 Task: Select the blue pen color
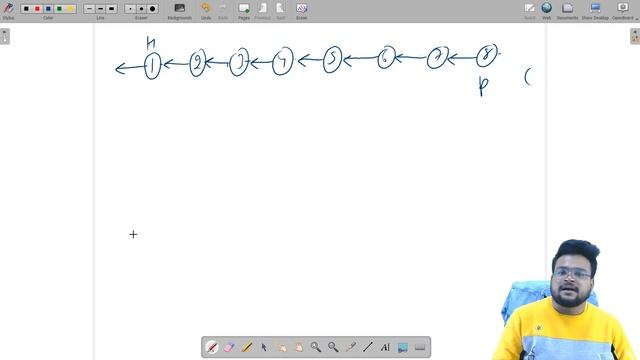[48, 9]
